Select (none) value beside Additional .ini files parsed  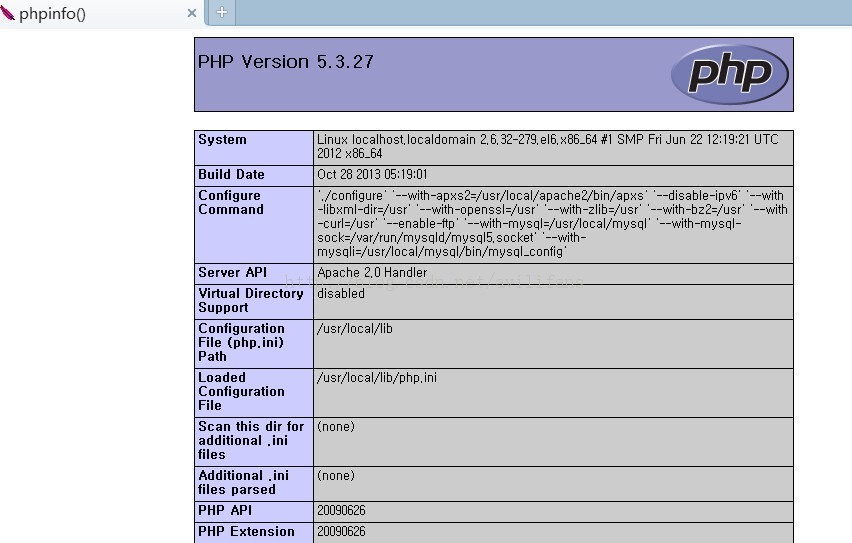pos(336,476)
